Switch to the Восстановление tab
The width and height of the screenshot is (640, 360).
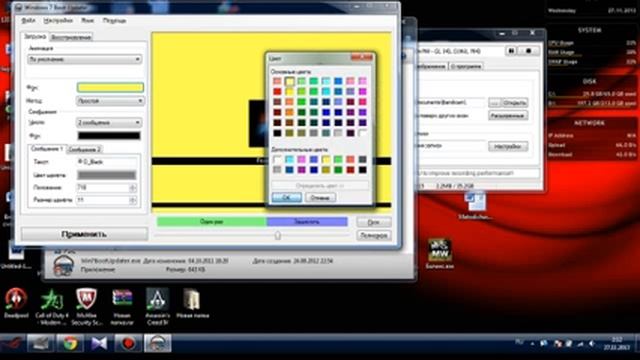pos(71,37)
